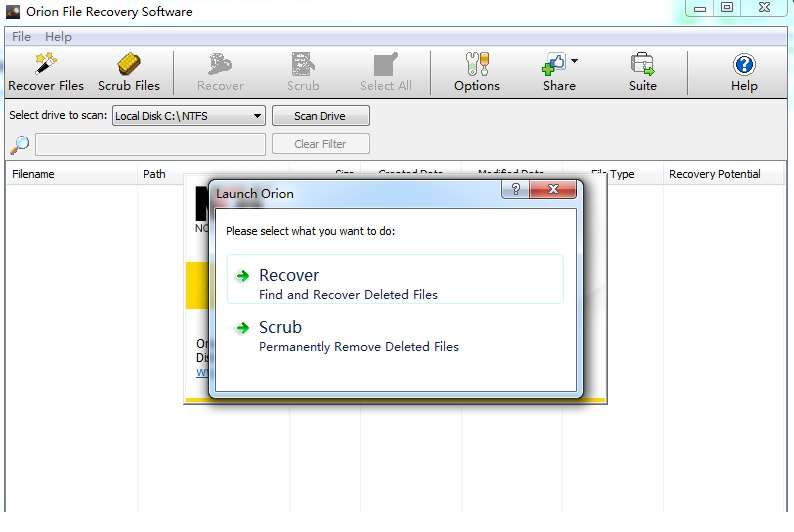Sort by the File Type column header
Screen dimensions: 794x532
613,174
